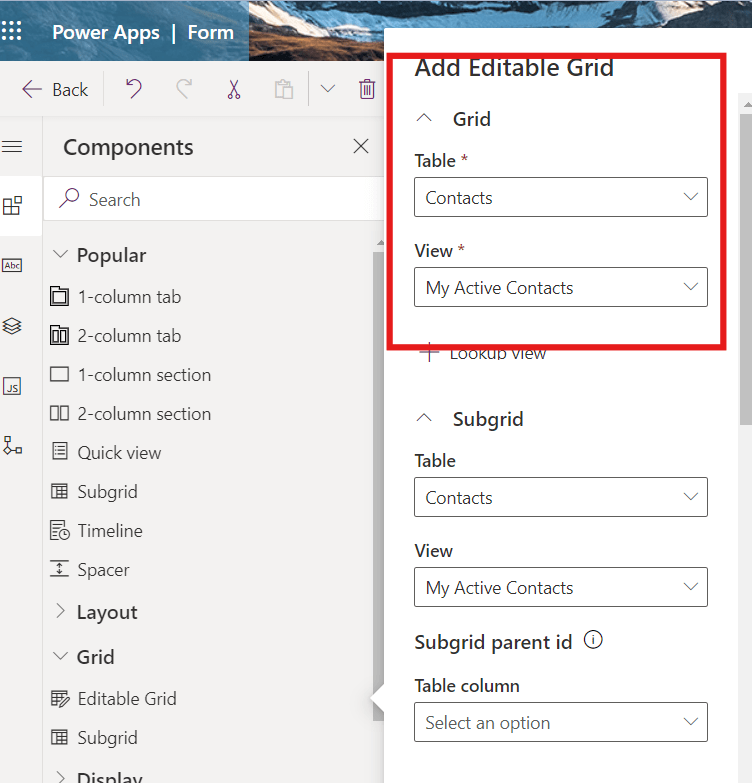The image size is (752, 783).
Task: Open the Components icon in left rail
Action: [x=13, y=206]
